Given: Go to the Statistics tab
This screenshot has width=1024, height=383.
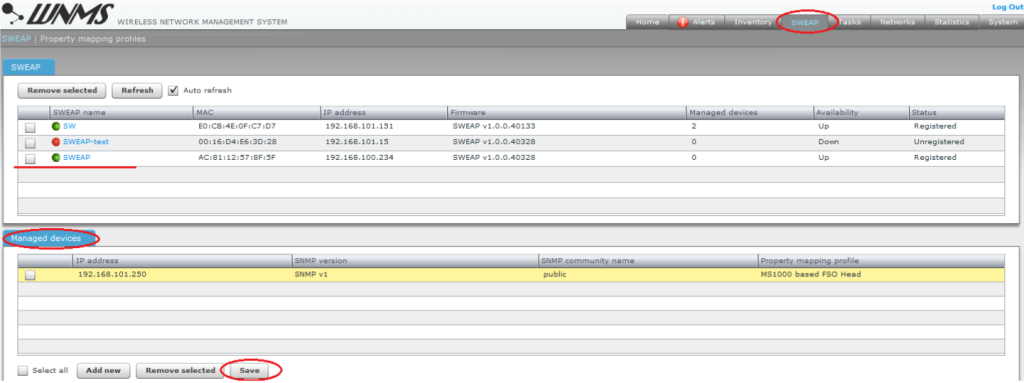Looking at the screenshot, I should 952,22.
